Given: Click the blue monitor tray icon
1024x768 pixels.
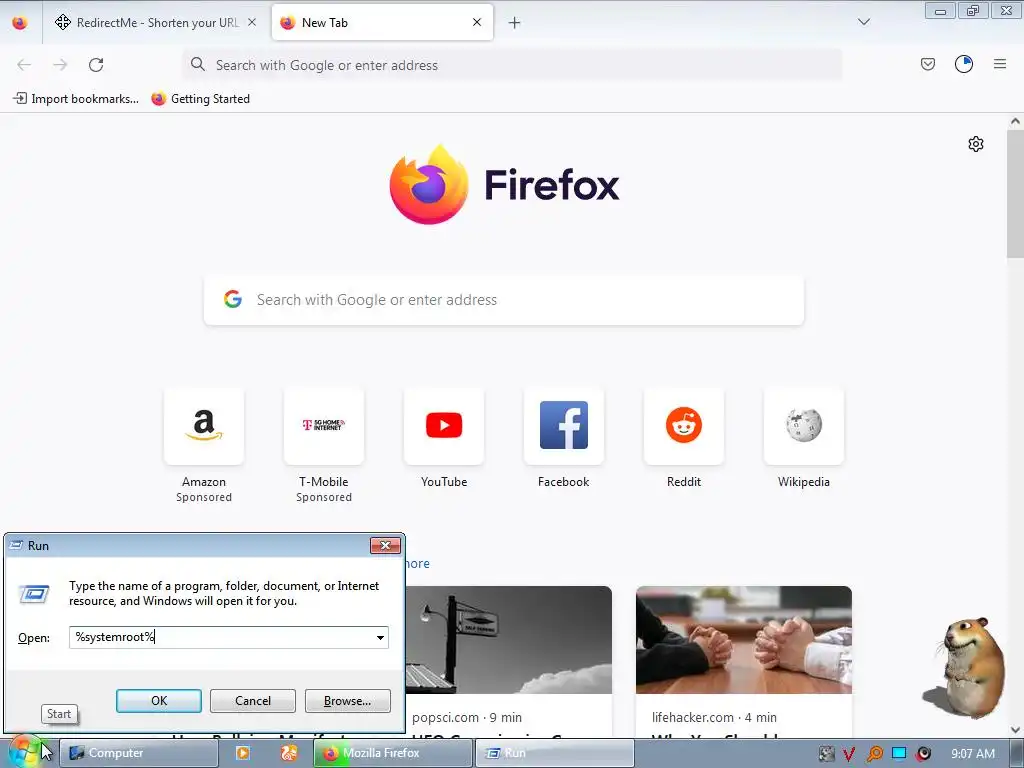Looking at the screenshot, I should tap(899, 753).
